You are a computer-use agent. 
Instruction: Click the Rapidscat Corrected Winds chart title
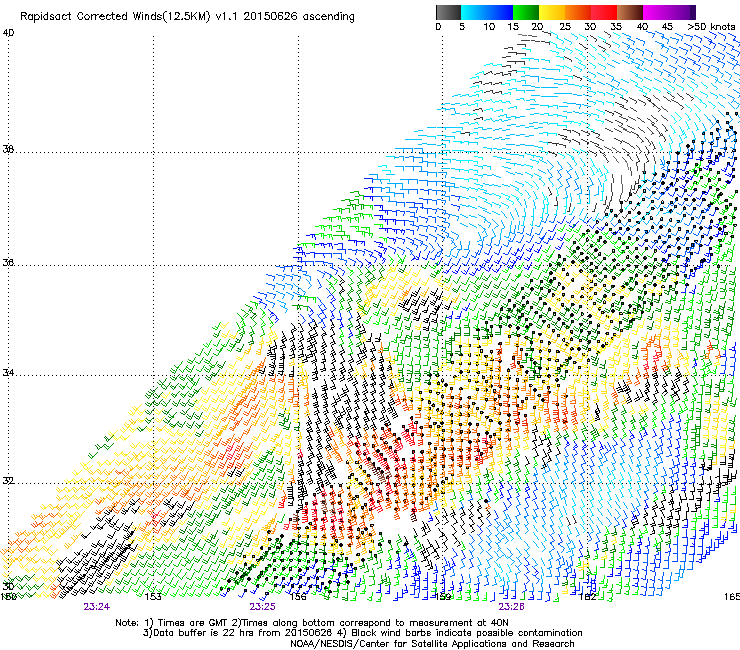pyautogui.click(x=187, y=16)
